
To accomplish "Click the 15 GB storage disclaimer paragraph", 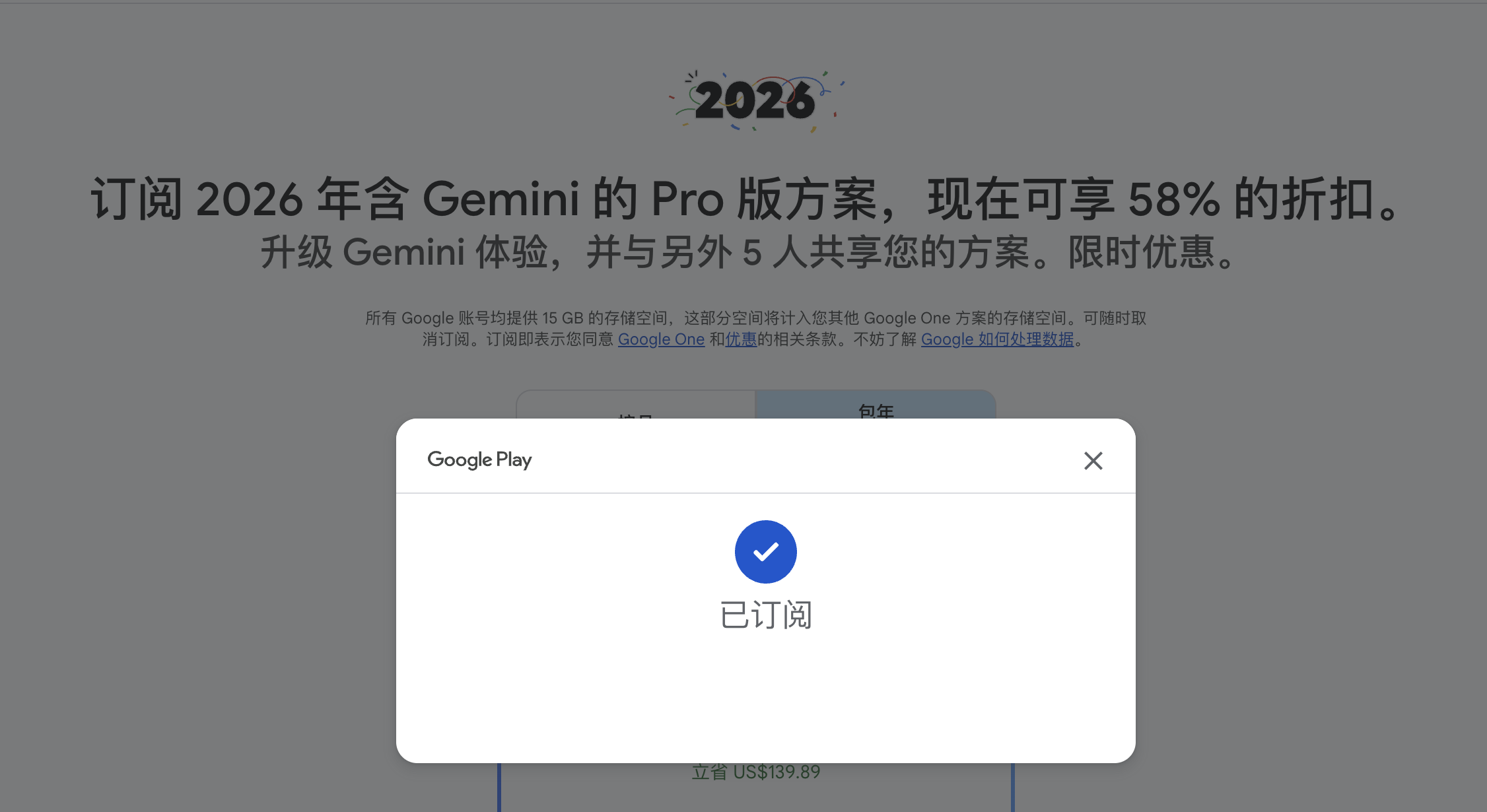I will point(755,329).
